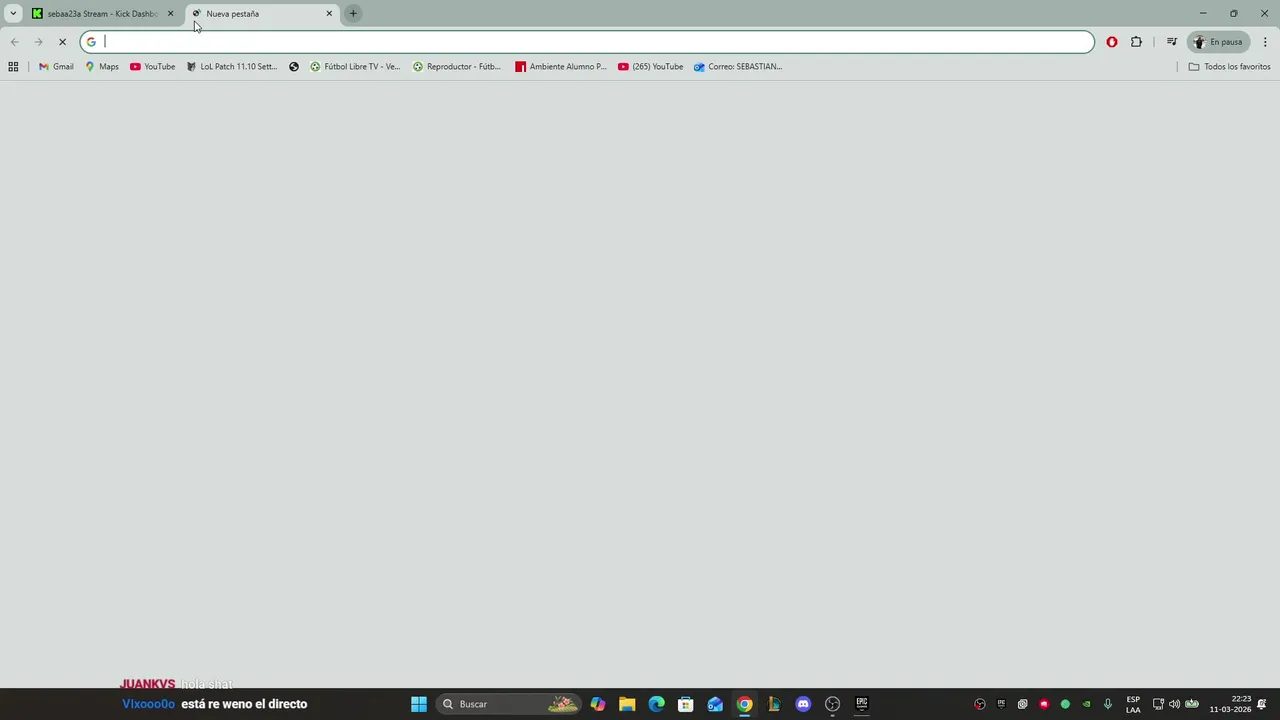This screenshot has width=1280, height=720.
Task: Open OBS Studio from the taskbar
Action: pos(832,704)
